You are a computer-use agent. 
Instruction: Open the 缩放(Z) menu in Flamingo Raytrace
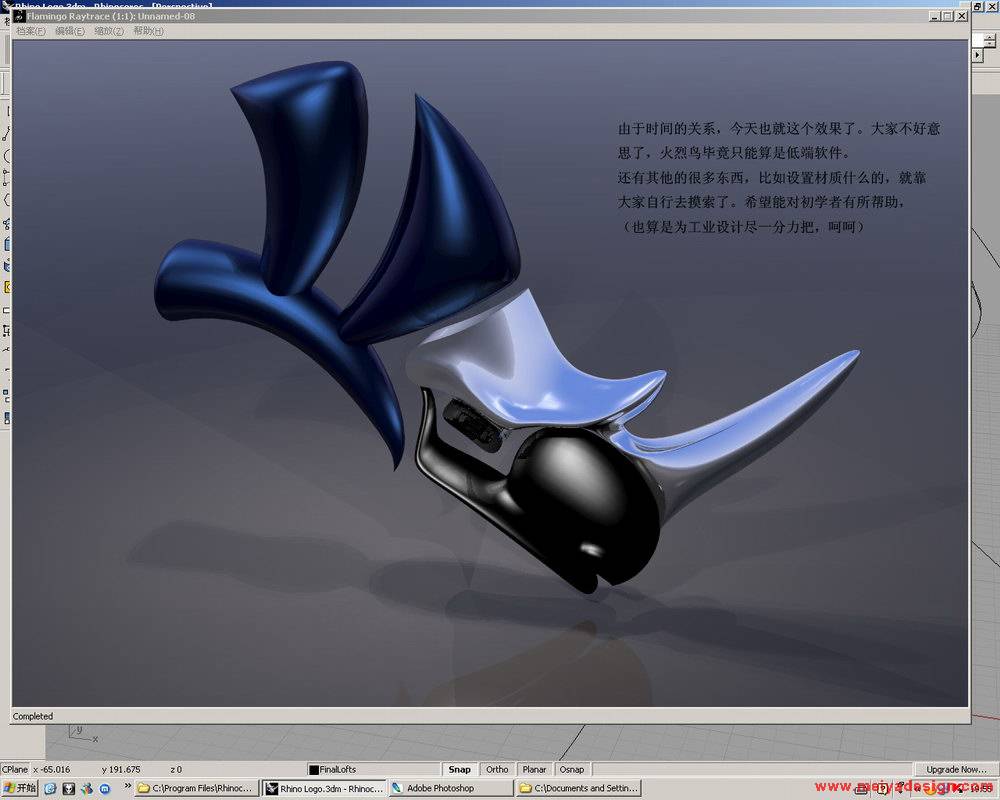tap(108, 31)
